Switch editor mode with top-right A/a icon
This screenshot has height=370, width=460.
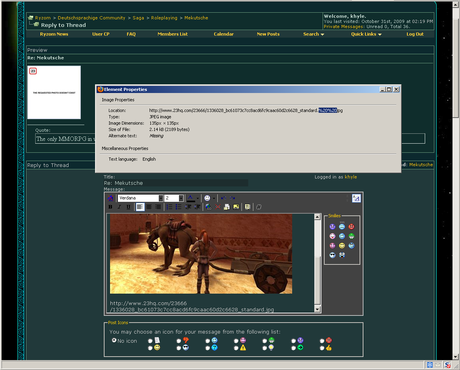point(356,198)
